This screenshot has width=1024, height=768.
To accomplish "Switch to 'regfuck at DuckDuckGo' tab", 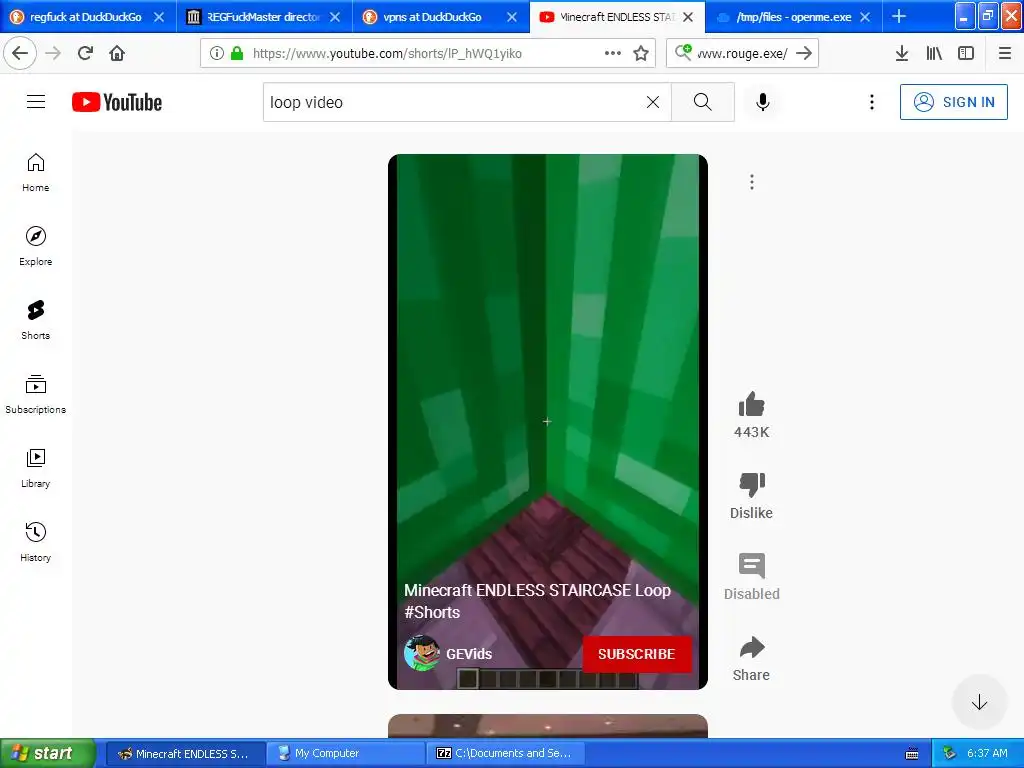I will click(x=86, y=17).
